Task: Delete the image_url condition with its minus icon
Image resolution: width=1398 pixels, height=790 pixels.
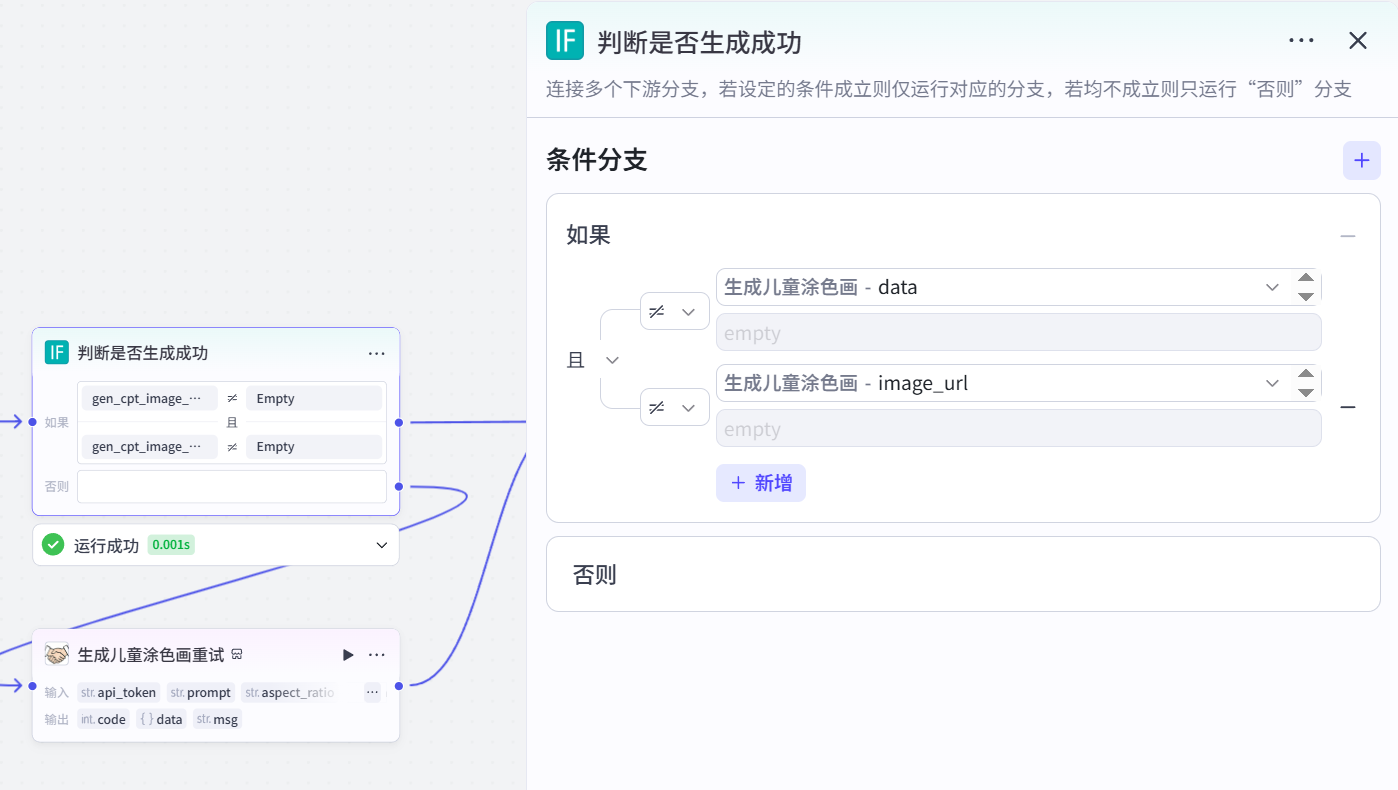Action: (x=1348, y=407)
